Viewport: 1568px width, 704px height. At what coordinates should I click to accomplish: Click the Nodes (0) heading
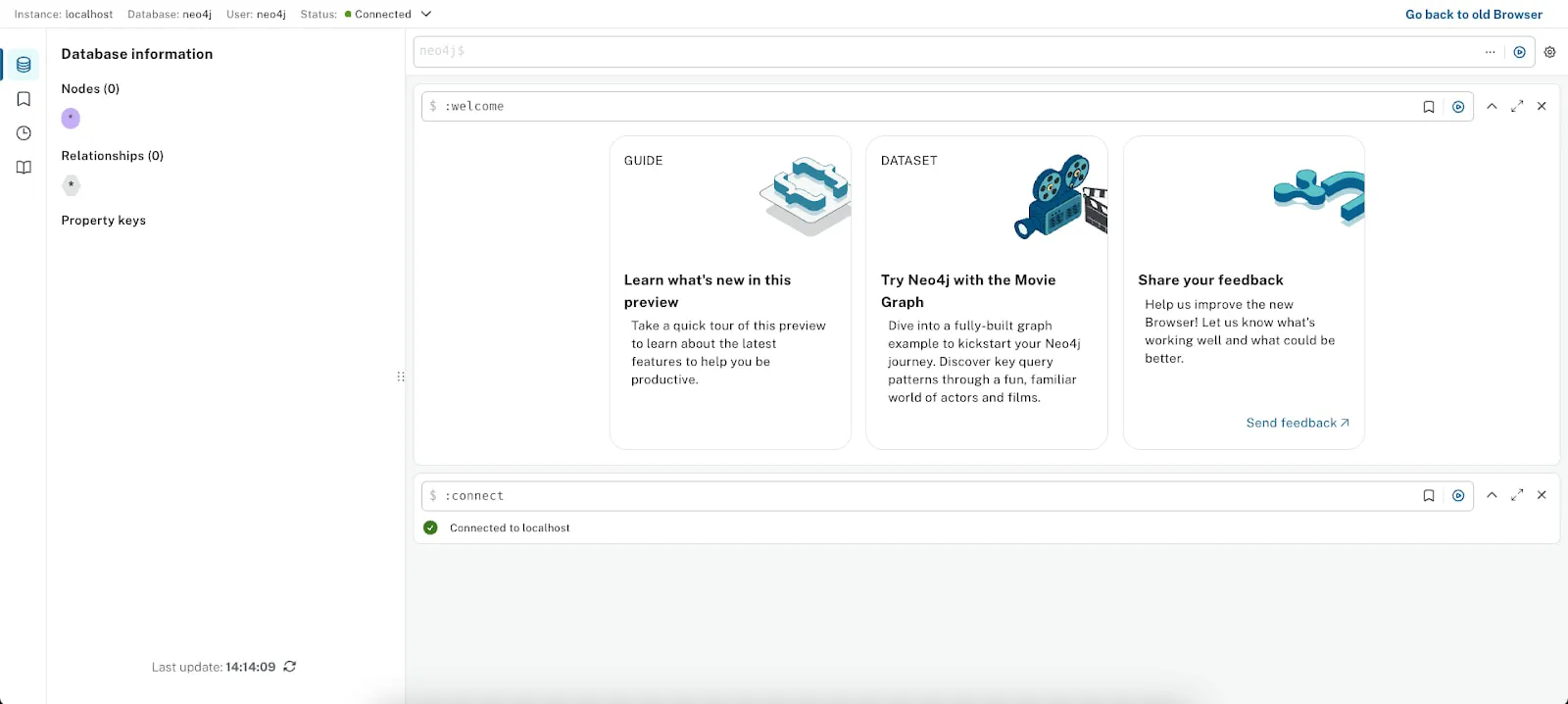point(90,89)
